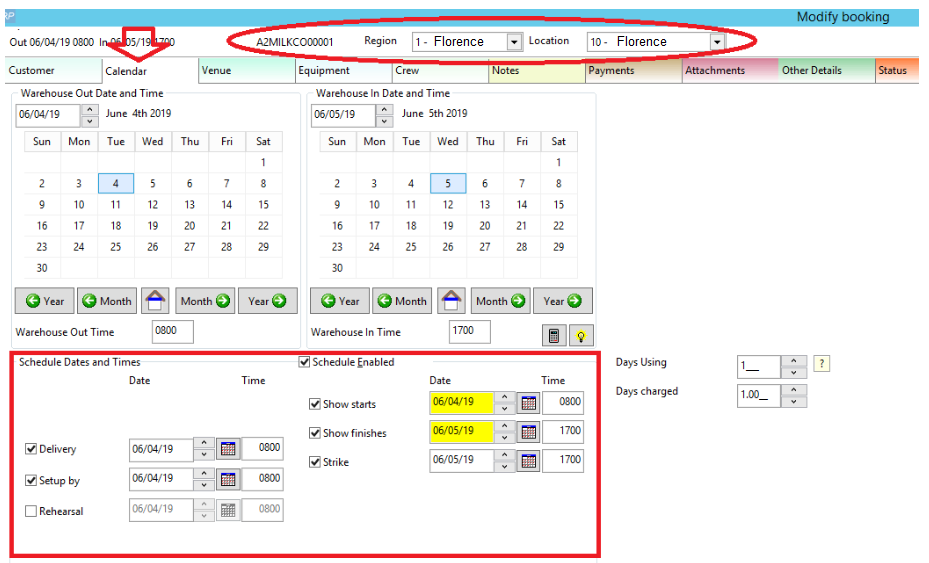The image size is (929, 563).
Task: Click the home icon under Warehouse Out calendar
Action: pyautogui.click(x=155, y=300)
